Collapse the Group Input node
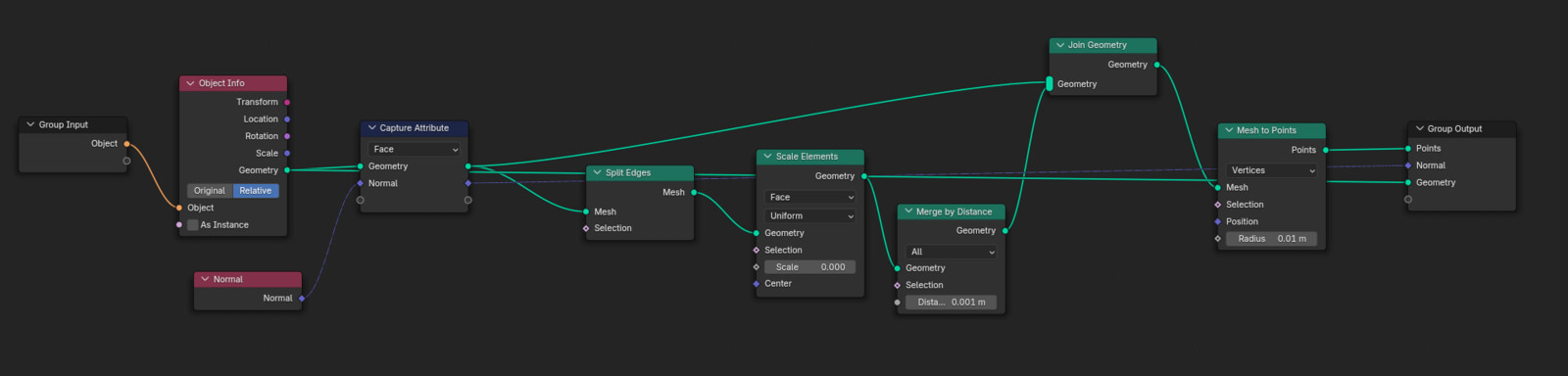This screenshot has height=376, width=1568. point(30,125)
